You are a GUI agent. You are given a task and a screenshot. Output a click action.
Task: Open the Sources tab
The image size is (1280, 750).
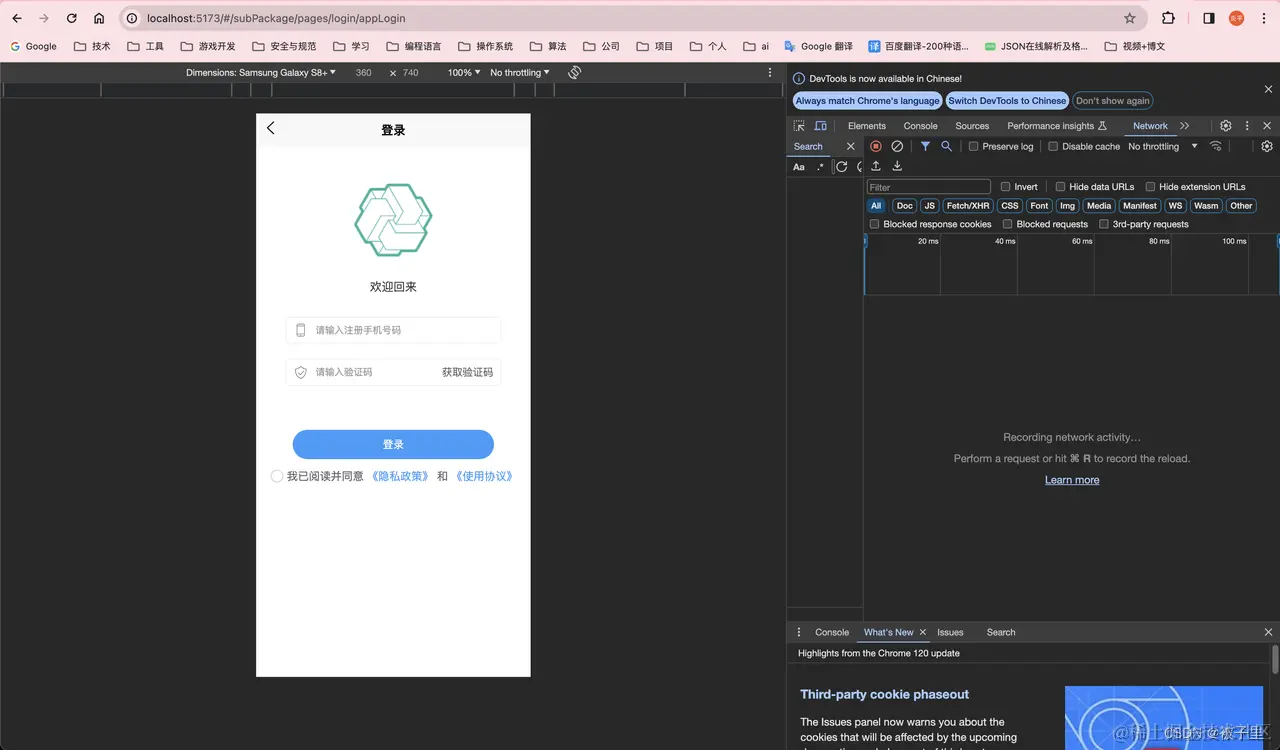point(972,126)
